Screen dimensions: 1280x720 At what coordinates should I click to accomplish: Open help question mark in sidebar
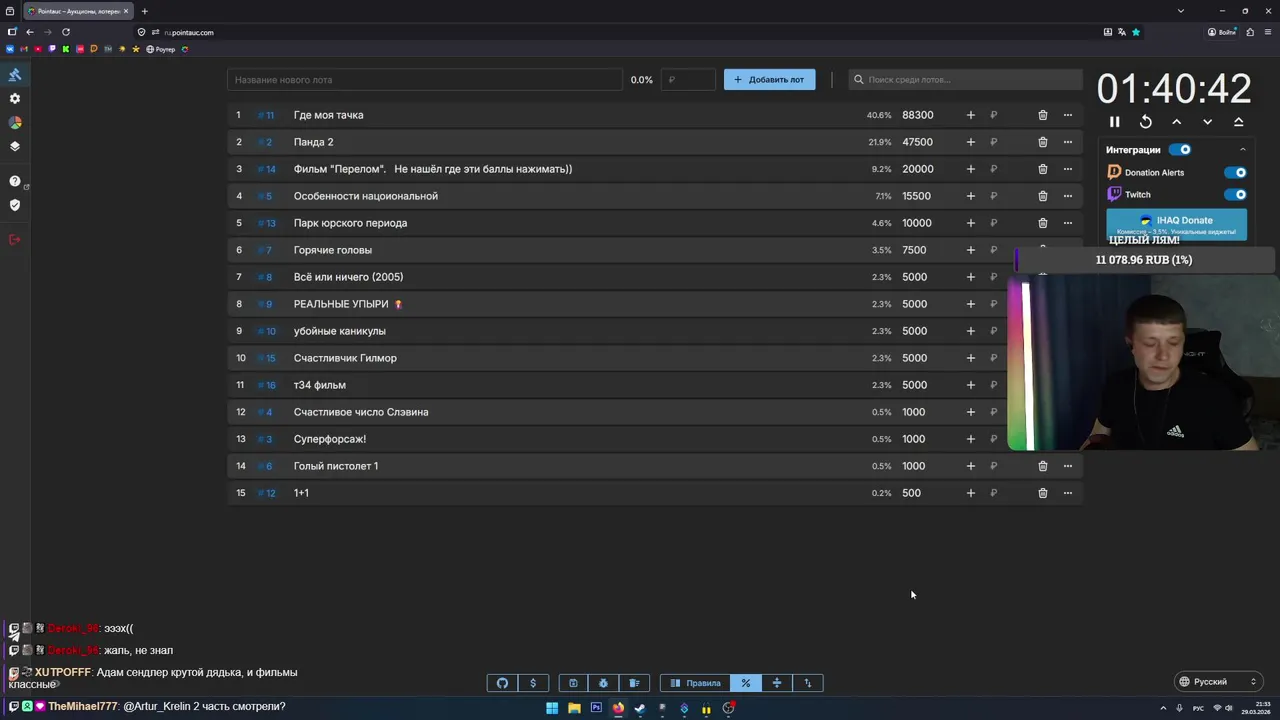15,181
